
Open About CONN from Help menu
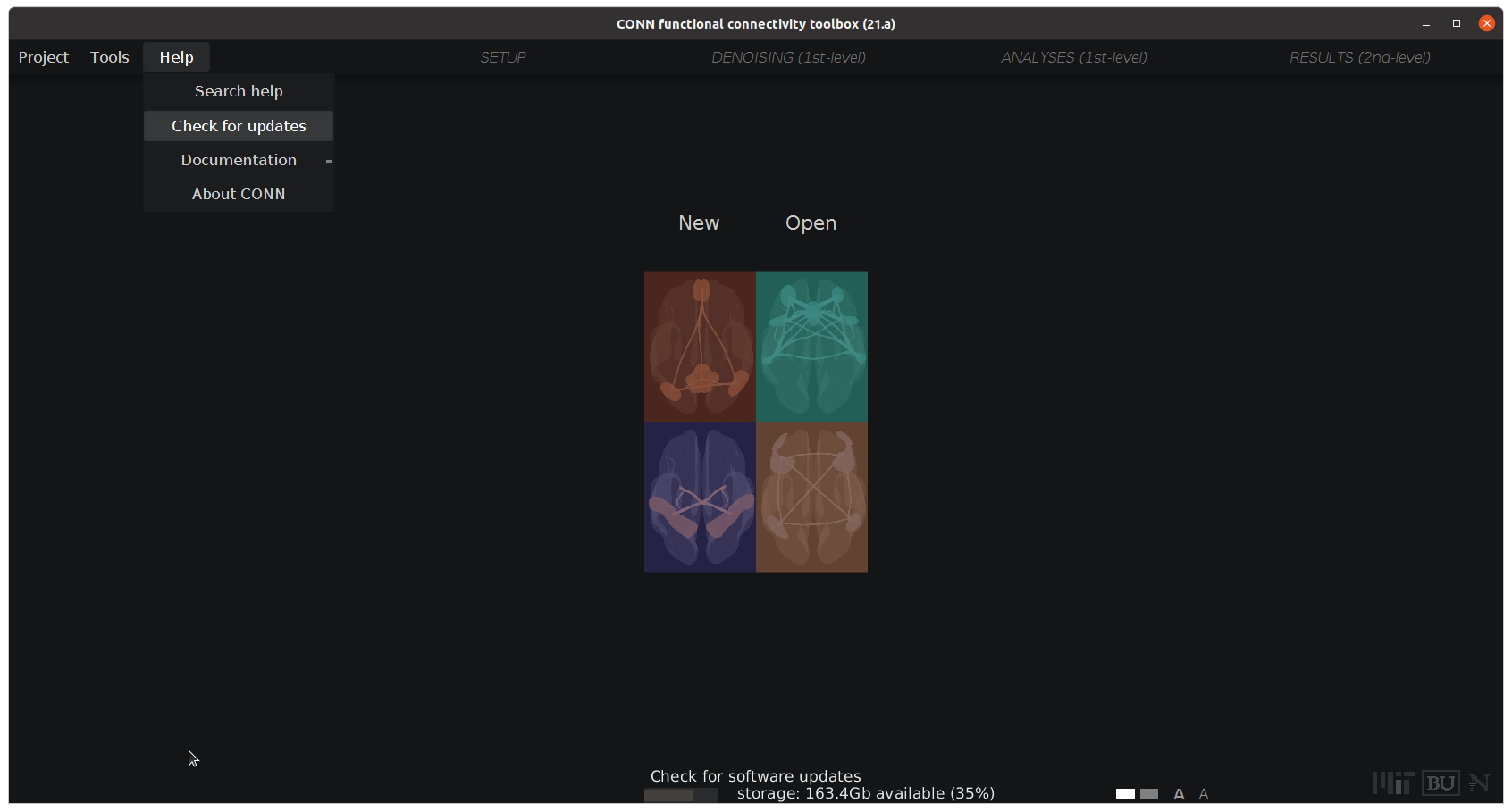[239, 194]
